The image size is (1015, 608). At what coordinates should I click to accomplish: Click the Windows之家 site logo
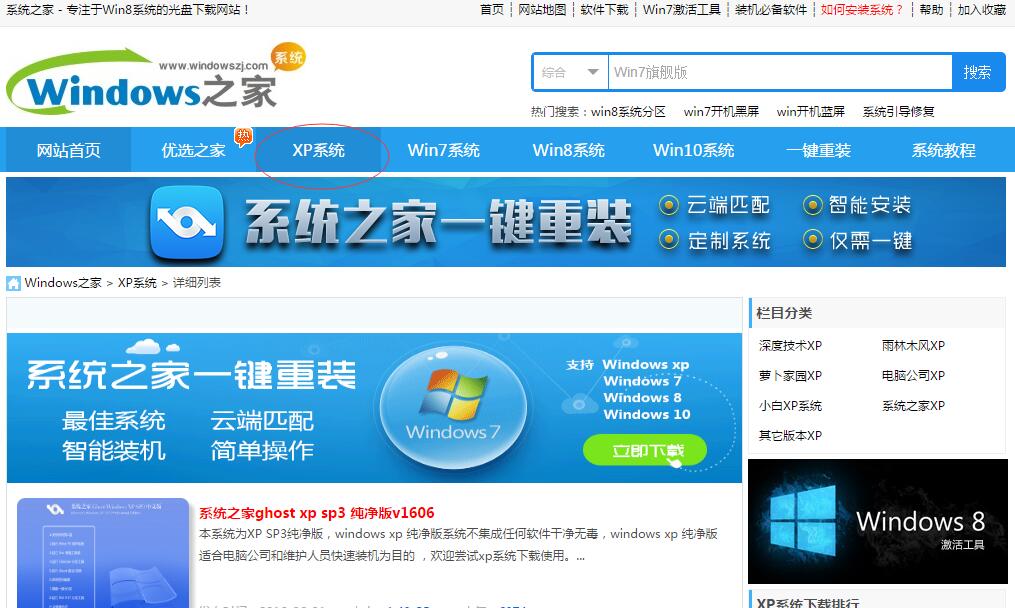(155, 79)
